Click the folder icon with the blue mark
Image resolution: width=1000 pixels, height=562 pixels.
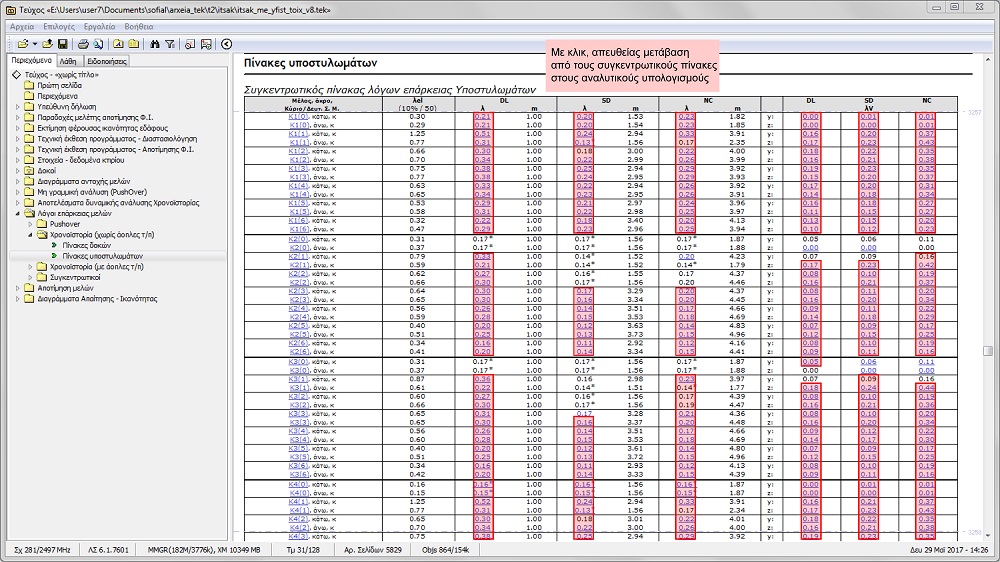coord(119,44)
